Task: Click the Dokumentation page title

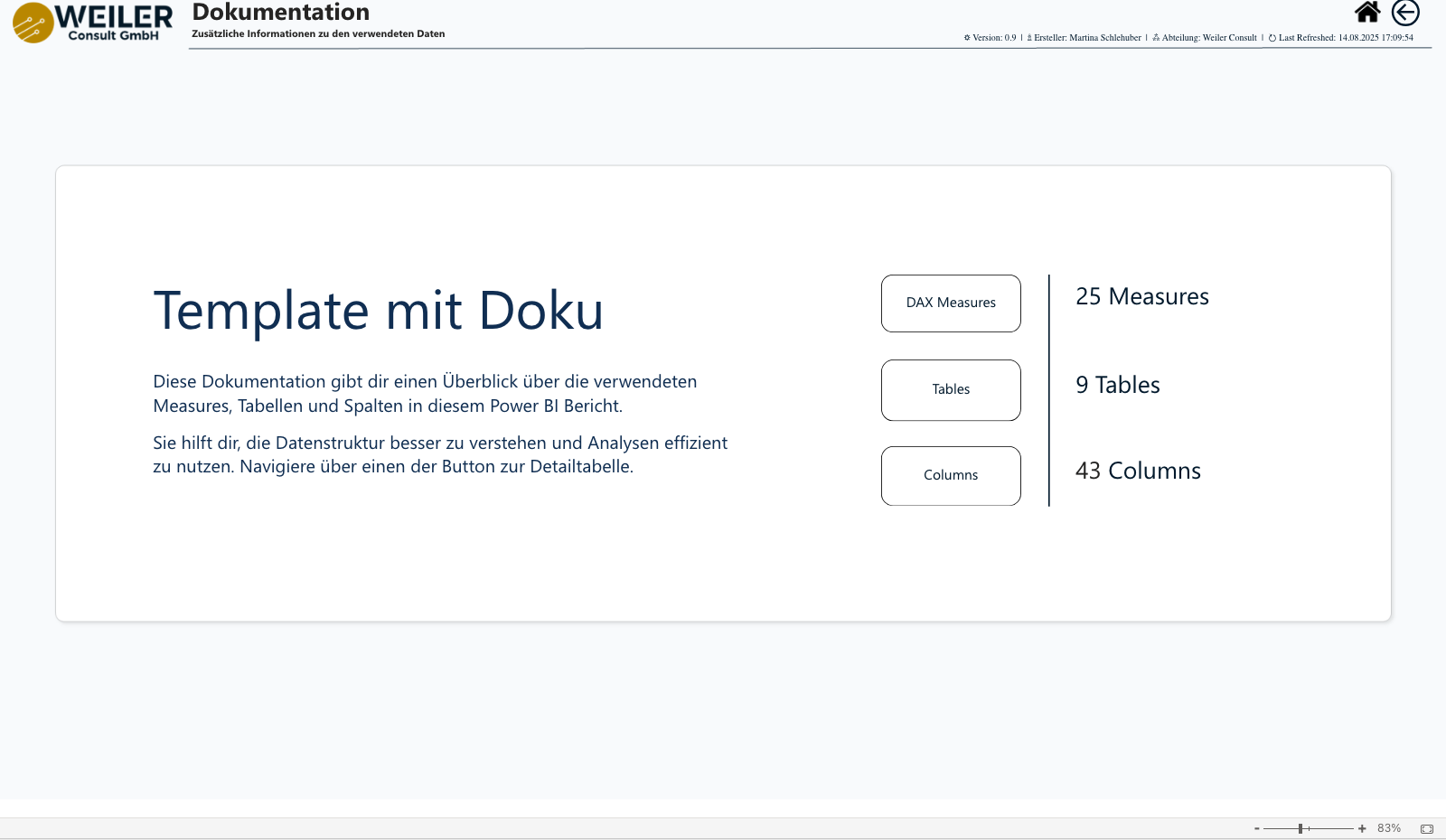Action: click(x=281, y=12)
